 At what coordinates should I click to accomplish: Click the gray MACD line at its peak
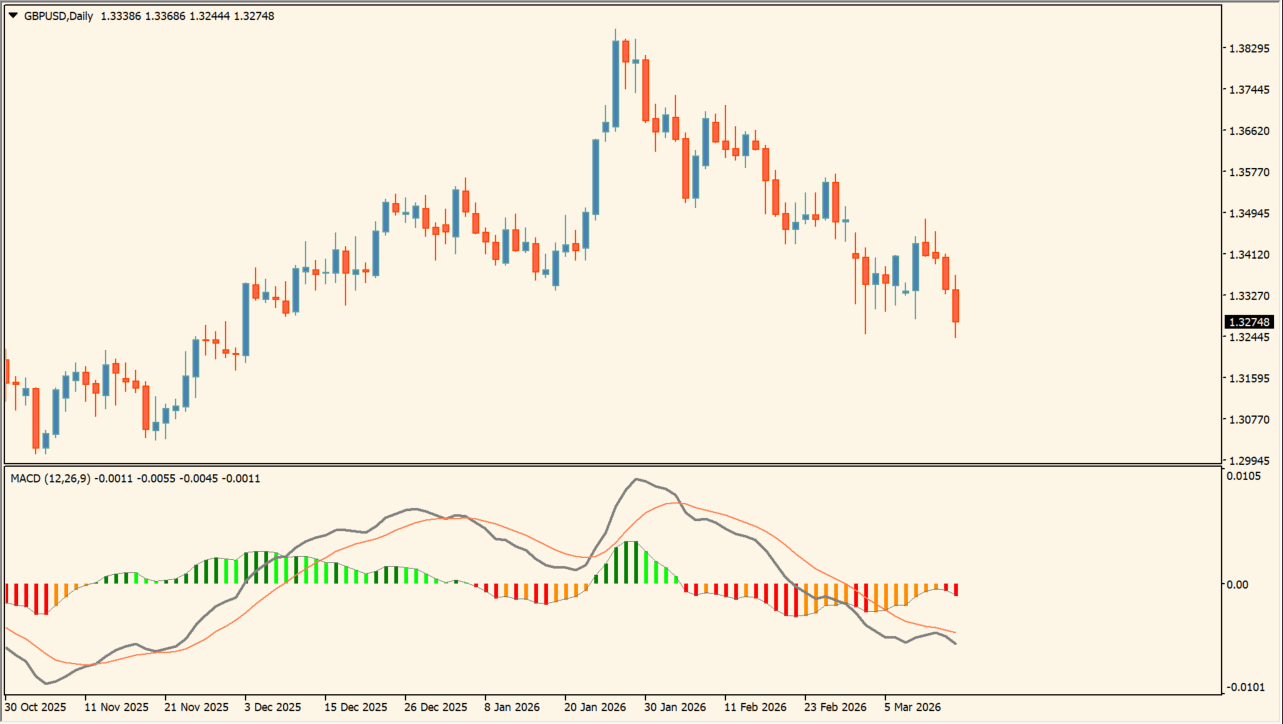(637, 479)
